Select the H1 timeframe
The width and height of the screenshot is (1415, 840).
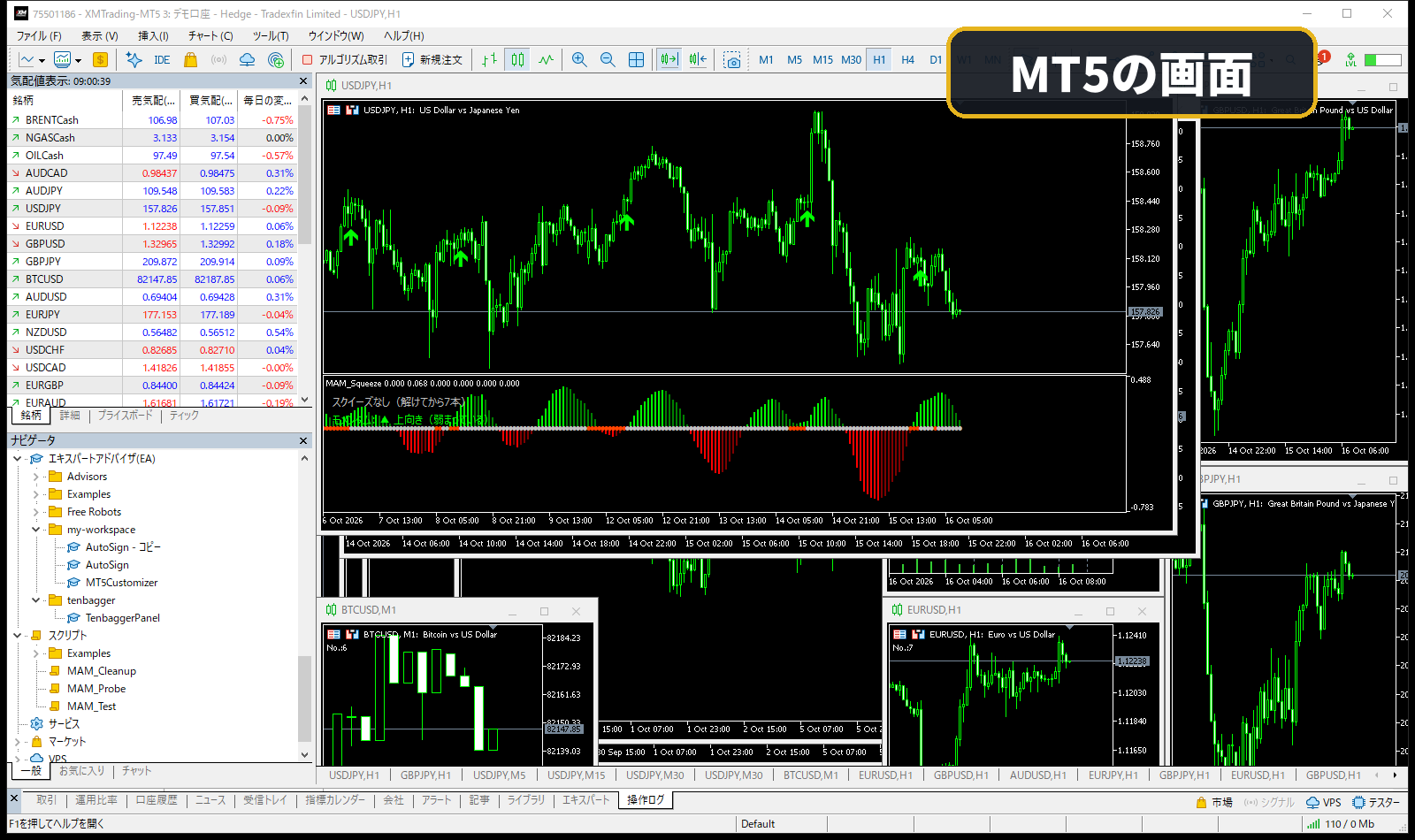[x=879, y=60]
